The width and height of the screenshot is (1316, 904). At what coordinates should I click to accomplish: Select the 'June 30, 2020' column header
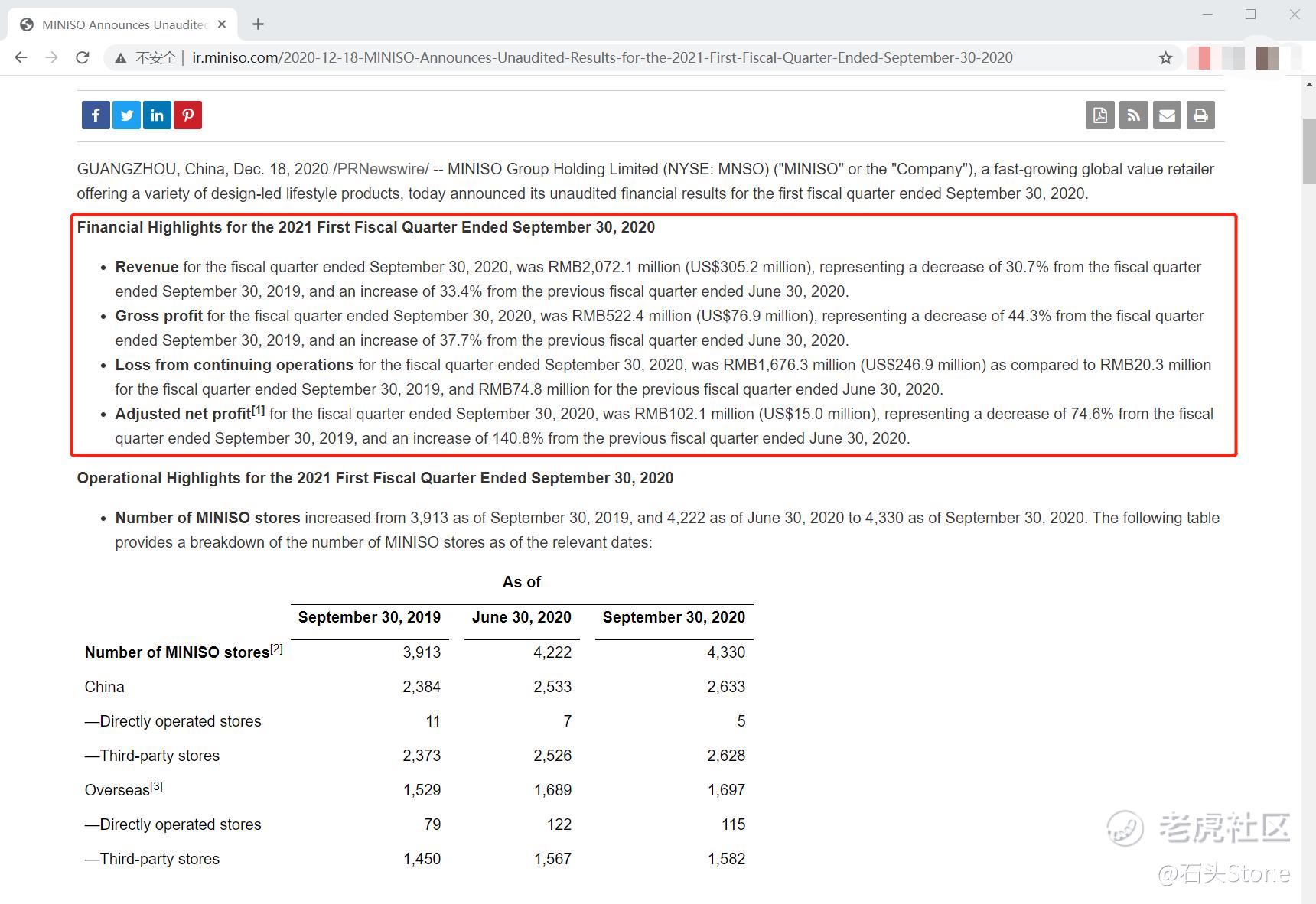[x=522, y=617]
